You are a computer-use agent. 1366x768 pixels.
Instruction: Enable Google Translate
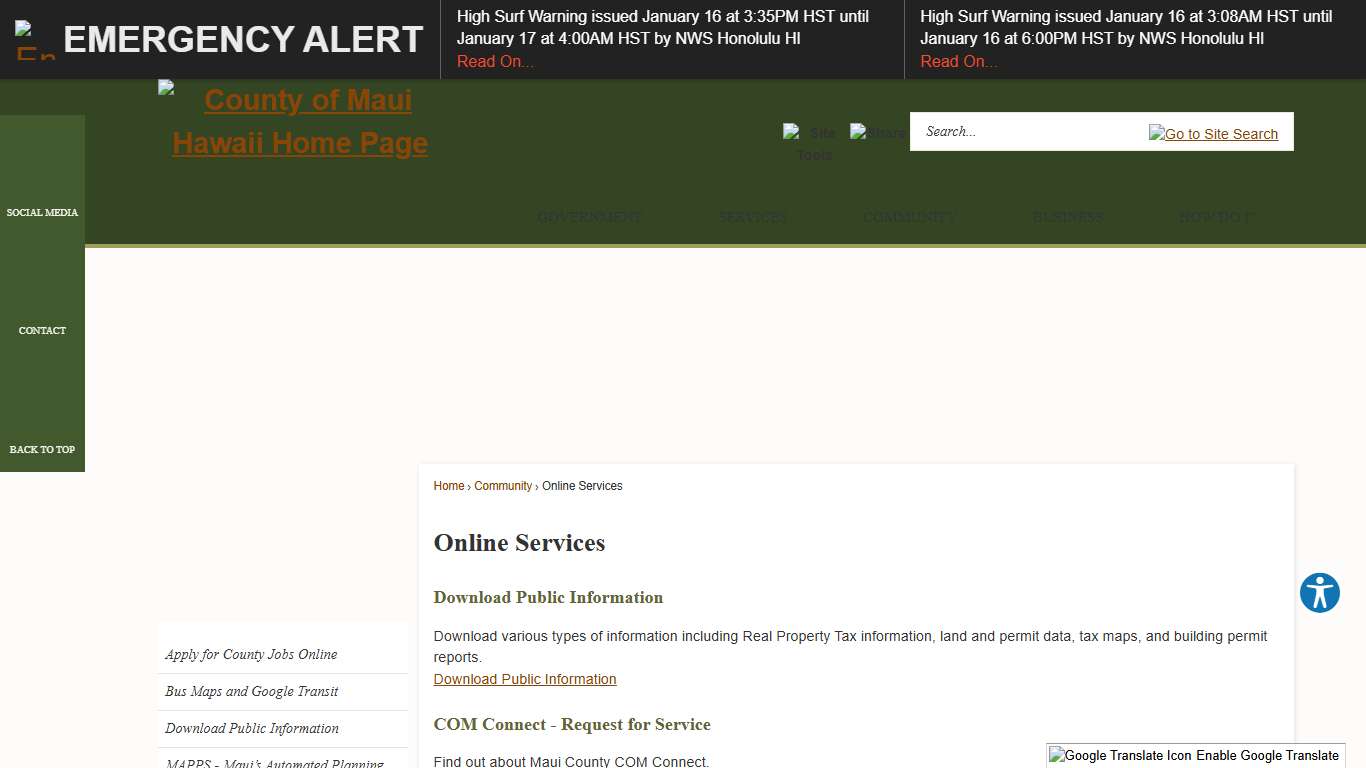click(x=1250, y=755)
